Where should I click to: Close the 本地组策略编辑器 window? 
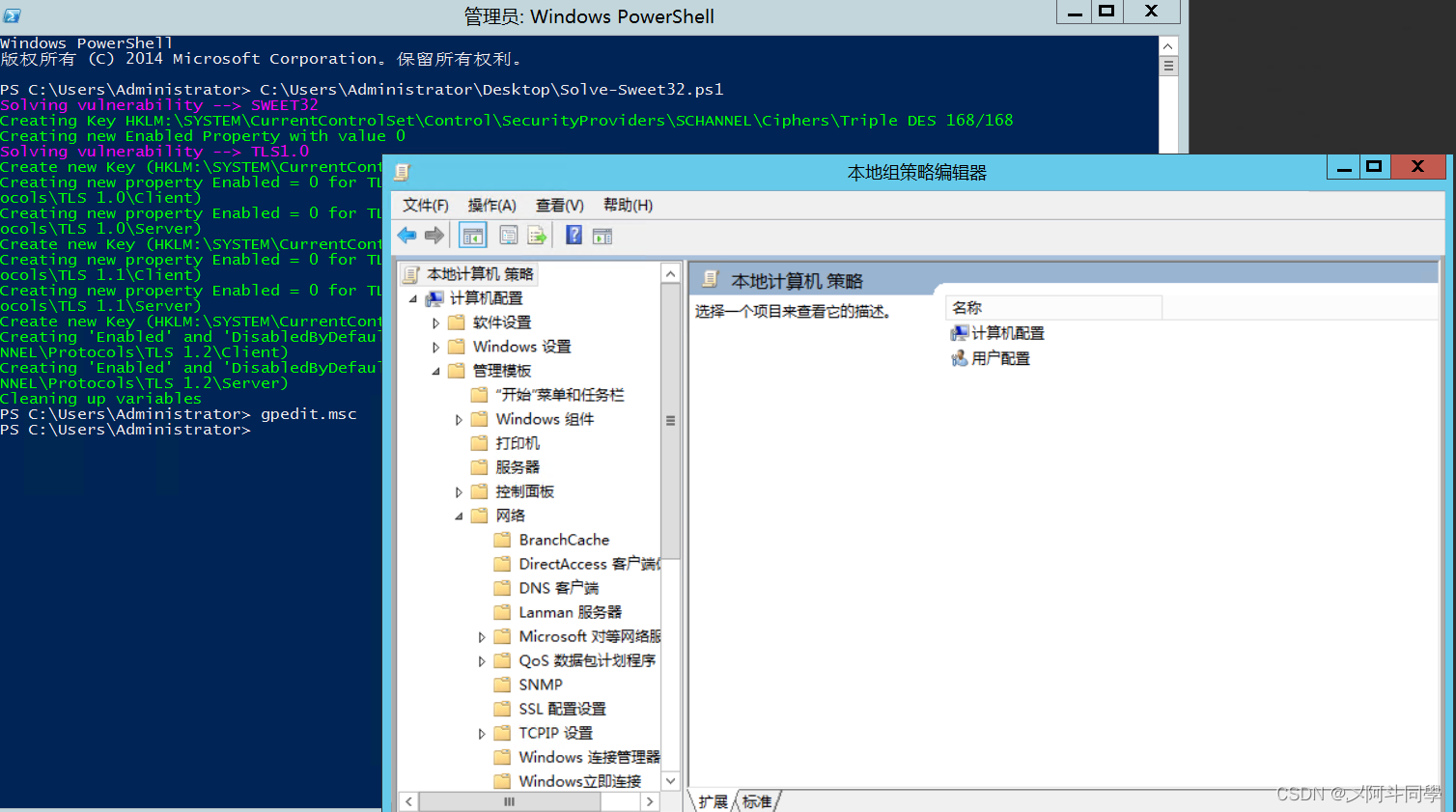[1417, 167]
